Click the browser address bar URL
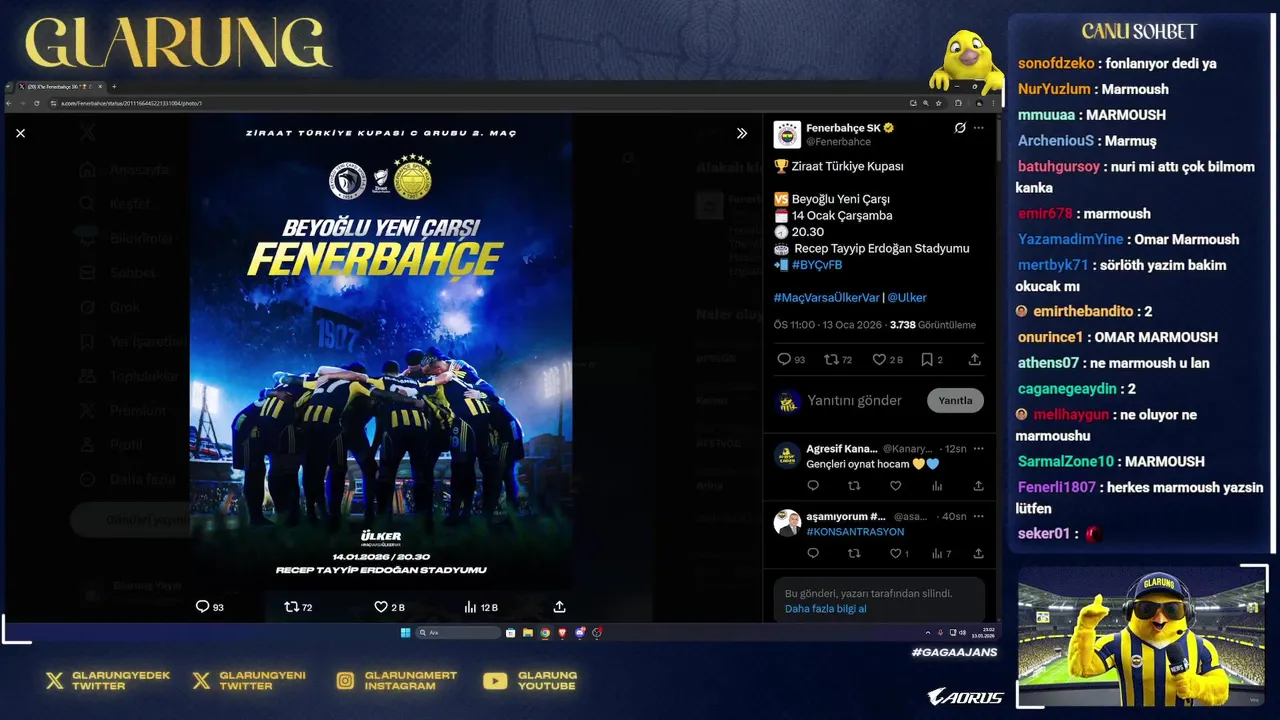Viewport: 1280px width, 720px height. tap(131, 103)
